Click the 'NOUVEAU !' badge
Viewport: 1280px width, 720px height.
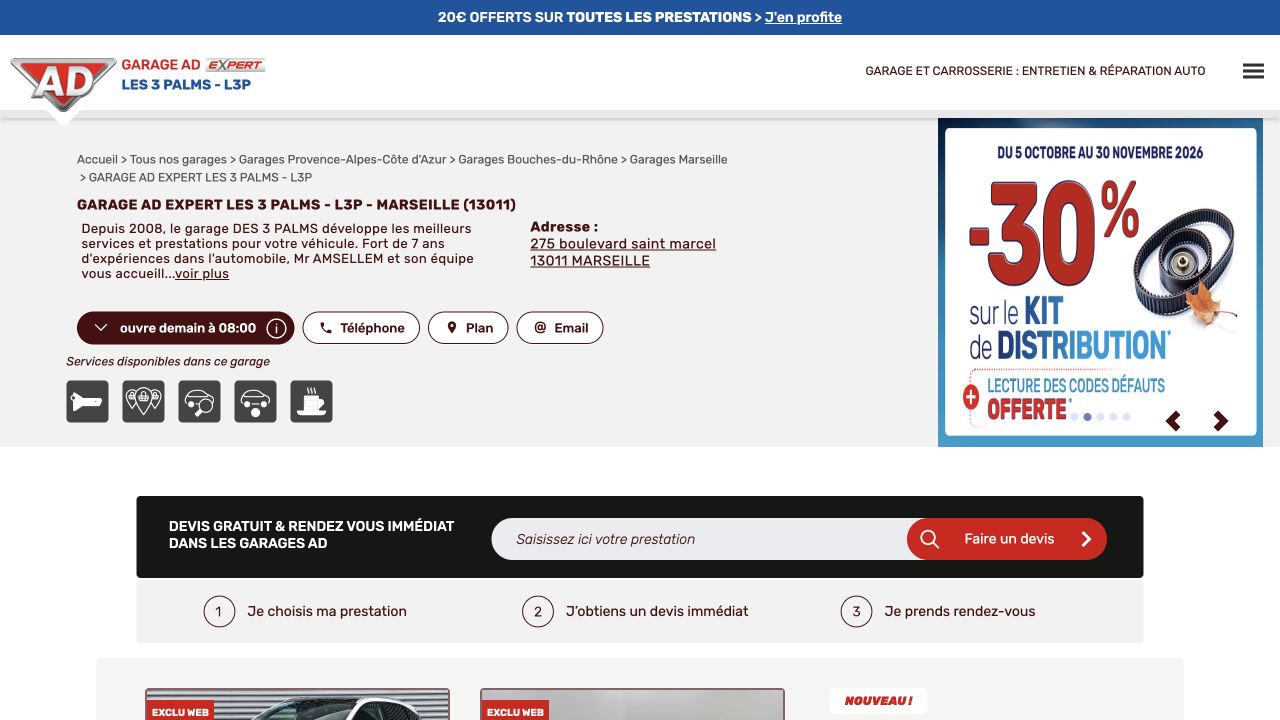coord(879,701)
